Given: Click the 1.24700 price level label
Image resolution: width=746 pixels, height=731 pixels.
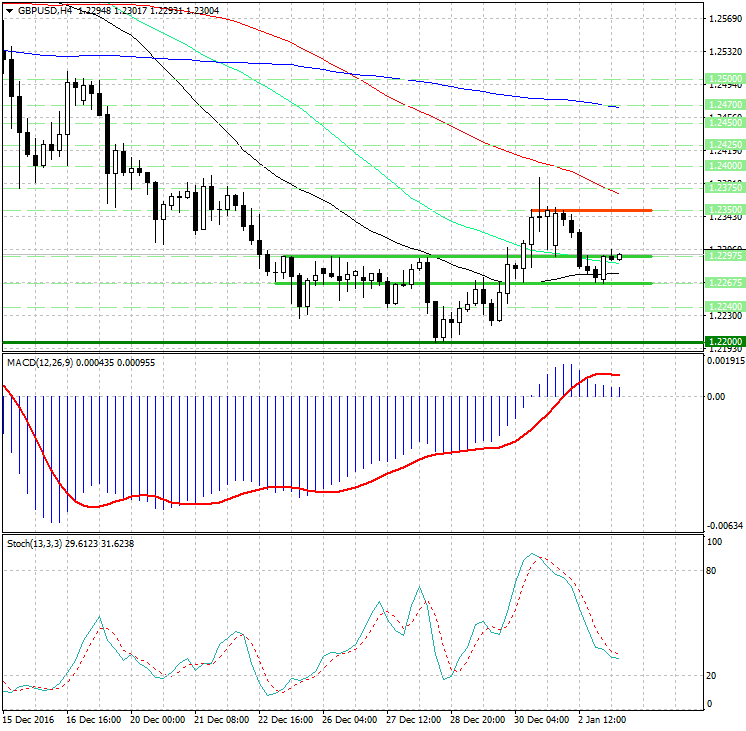Looking at the screenshot, I should (x=723, y=103).
